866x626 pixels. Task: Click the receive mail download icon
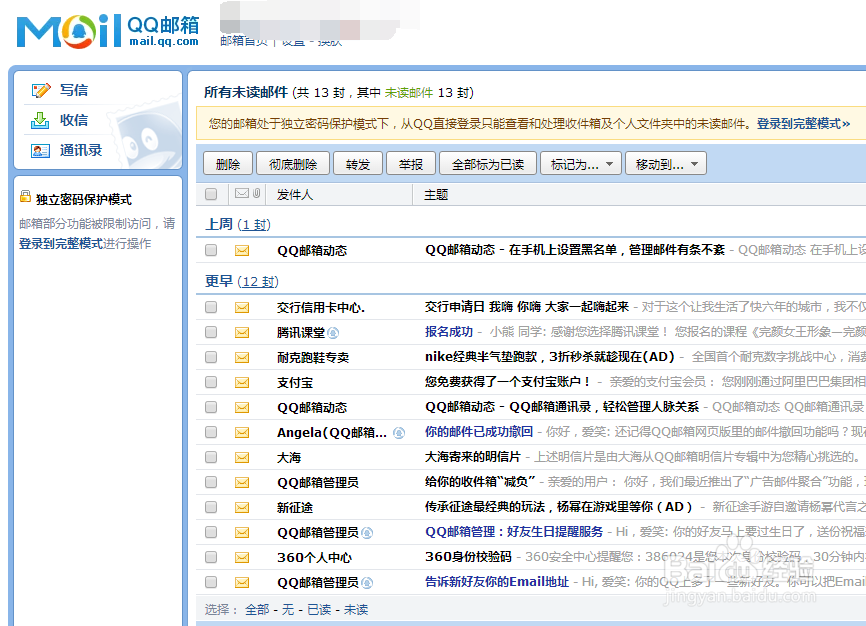click(40, 120)
